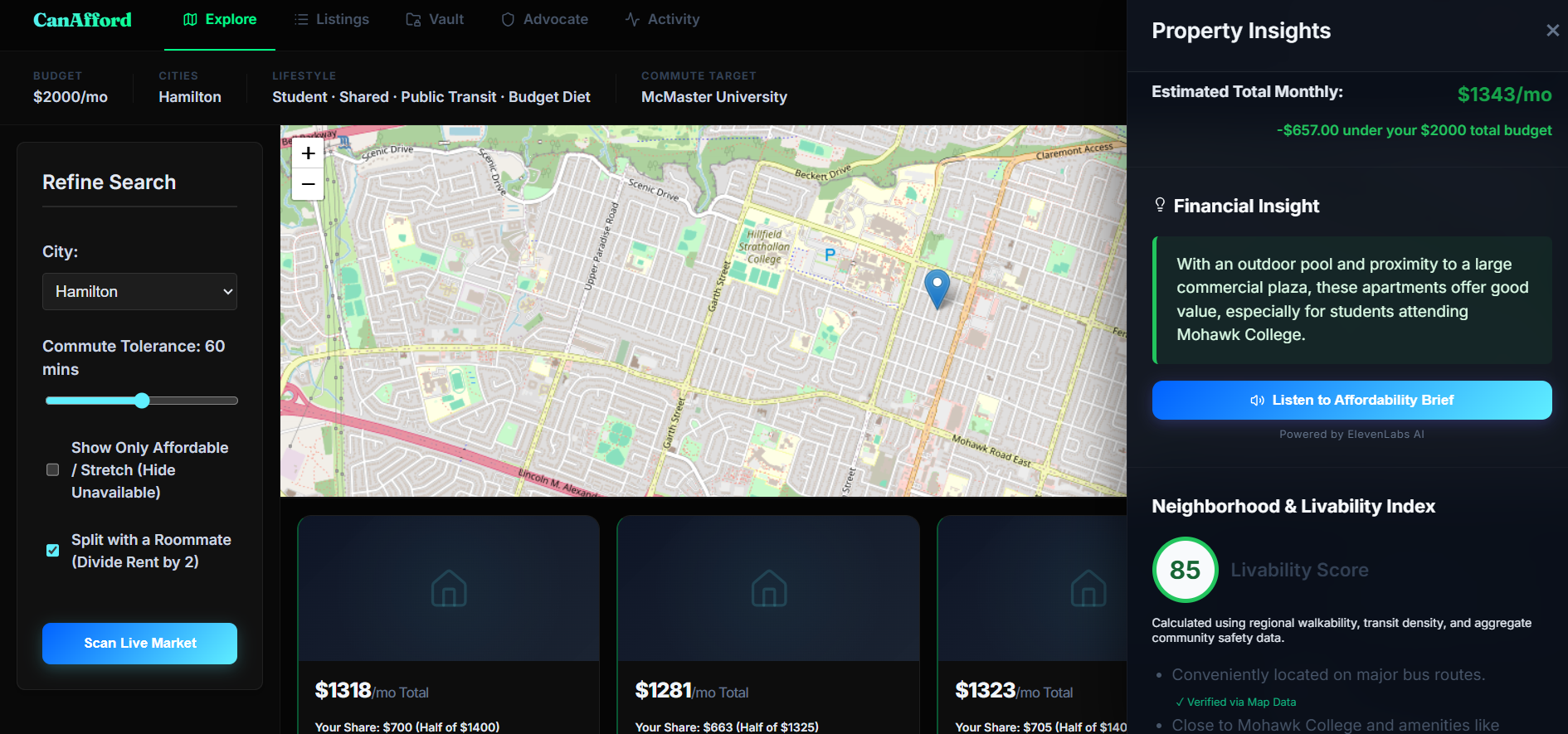Click the Scan Live Market button
This screenshot has width=1568, height=734.
click(x=139, y=644)
